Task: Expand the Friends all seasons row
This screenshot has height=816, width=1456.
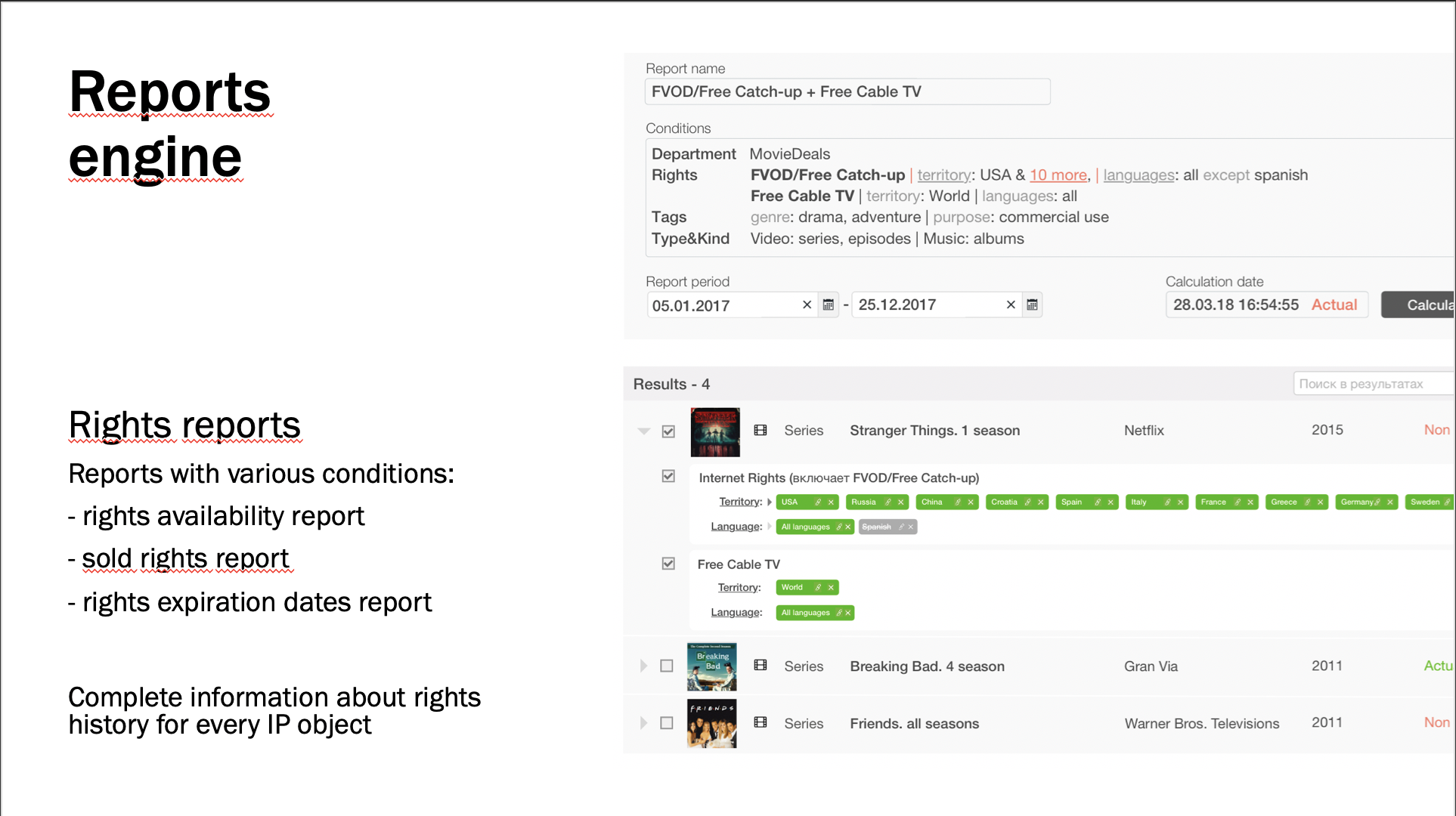Action: tap(644, 723)
